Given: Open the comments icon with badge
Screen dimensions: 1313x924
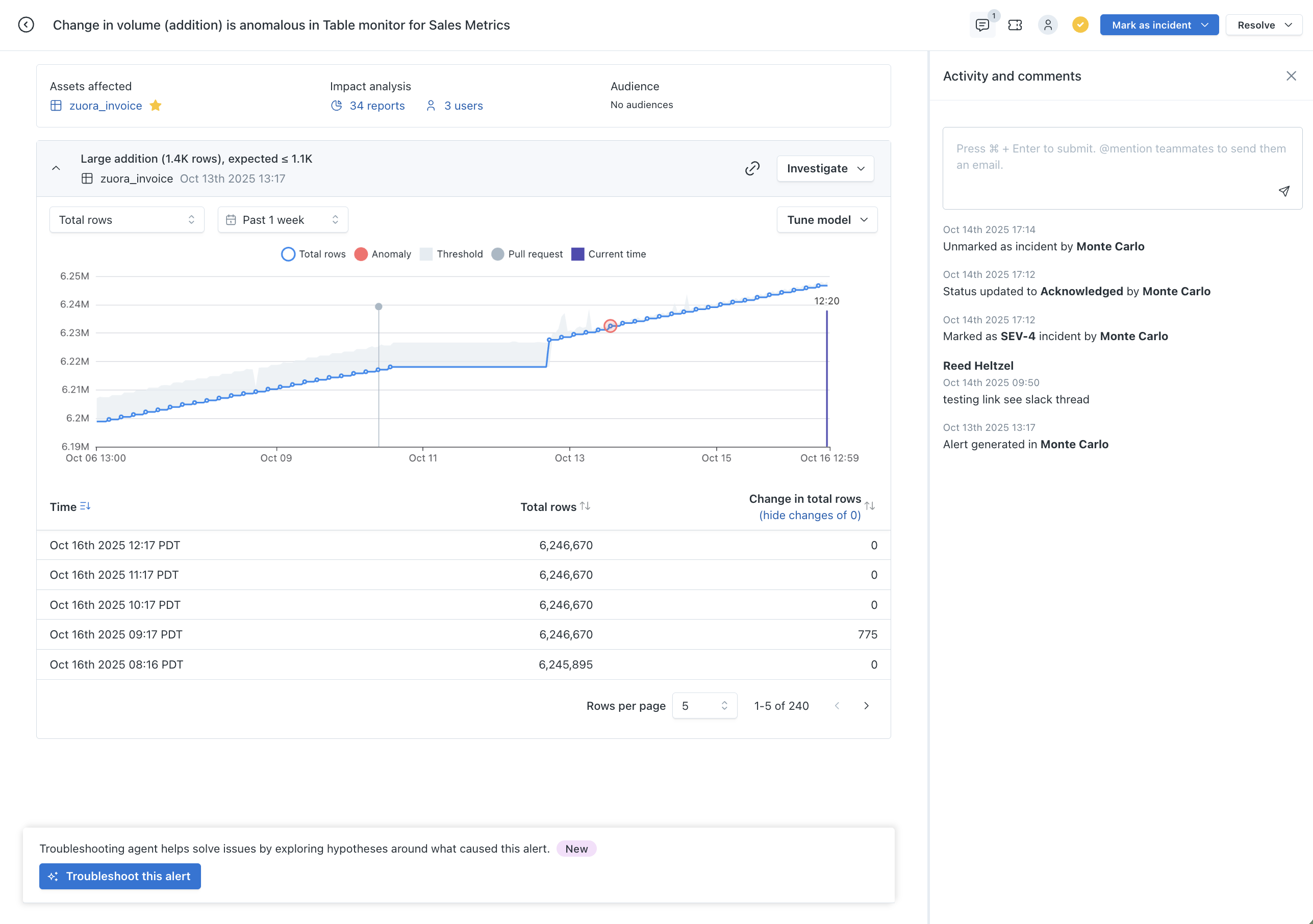Looking at the screenshot, I should (x=982, y=24).
